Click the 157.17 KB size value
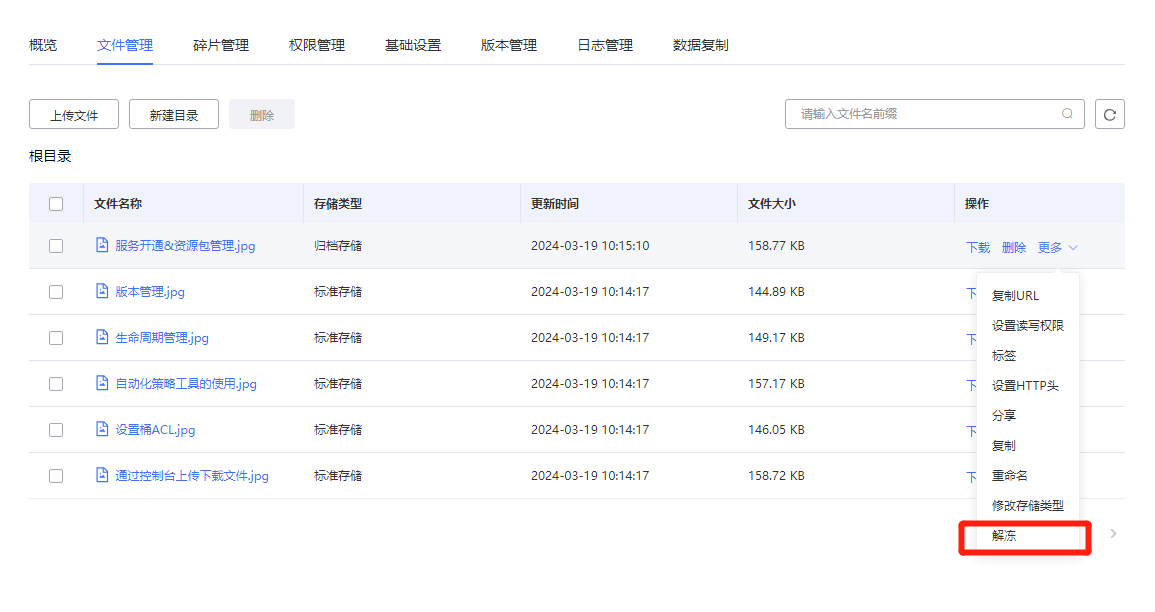 coord(776,384)
